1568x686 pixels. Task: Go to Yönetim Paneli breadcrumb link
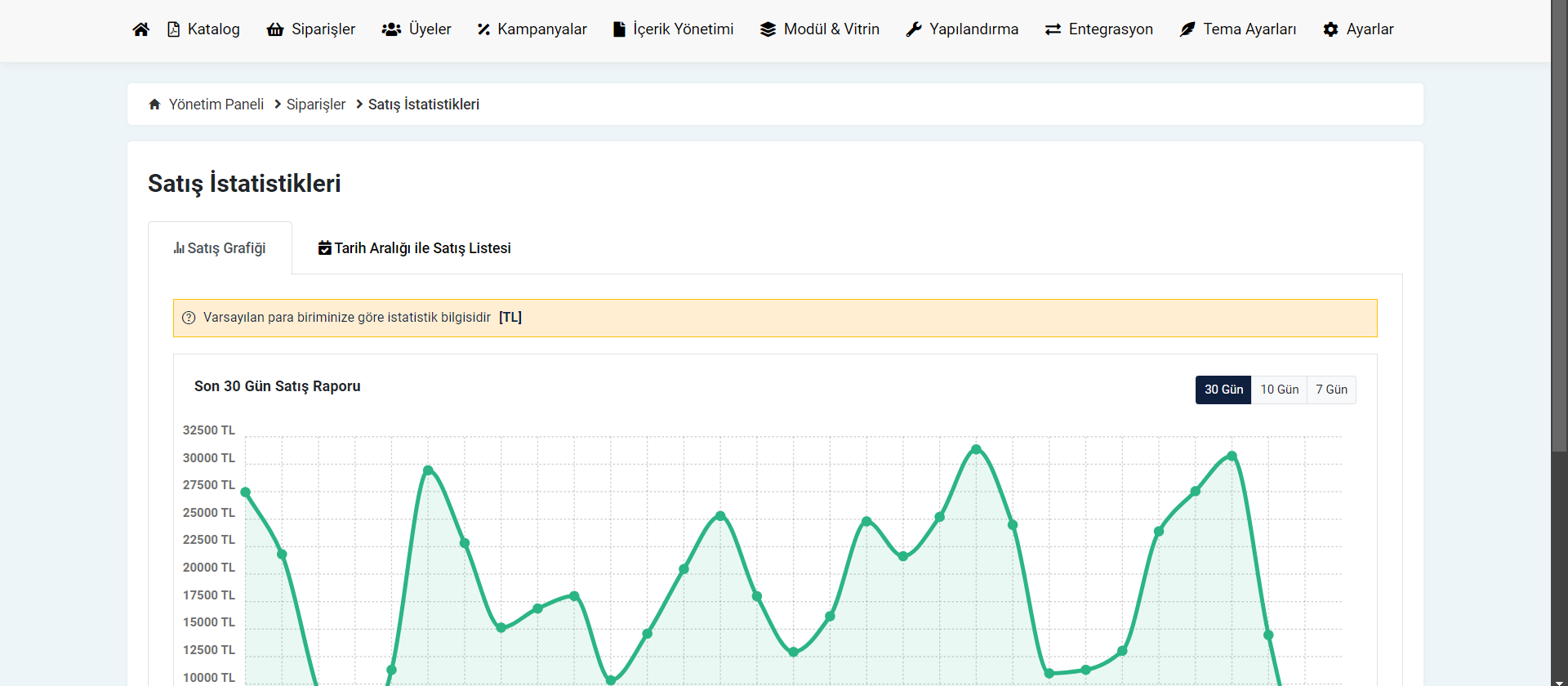216,105
